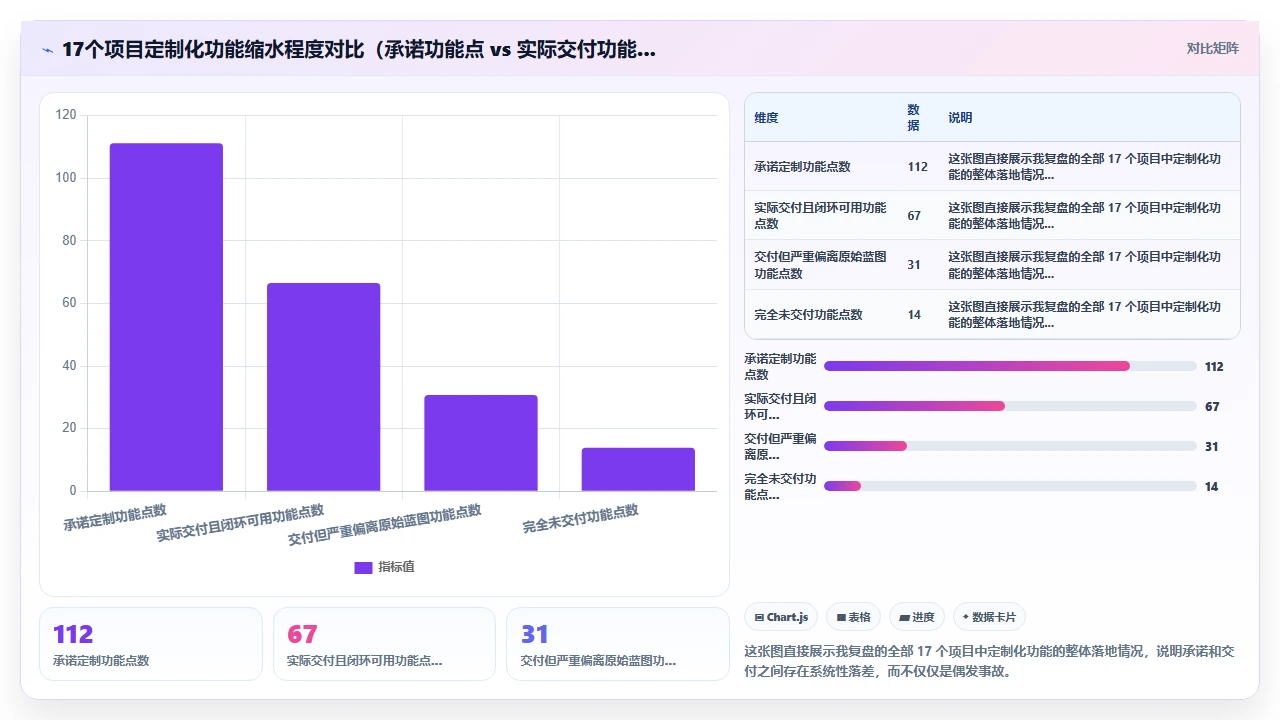The width and height of the screenshot is (1280, 720).
Task: Click the dashboard title 17个项目定制化功能缩水程度对比
Action: click(359, 49)
